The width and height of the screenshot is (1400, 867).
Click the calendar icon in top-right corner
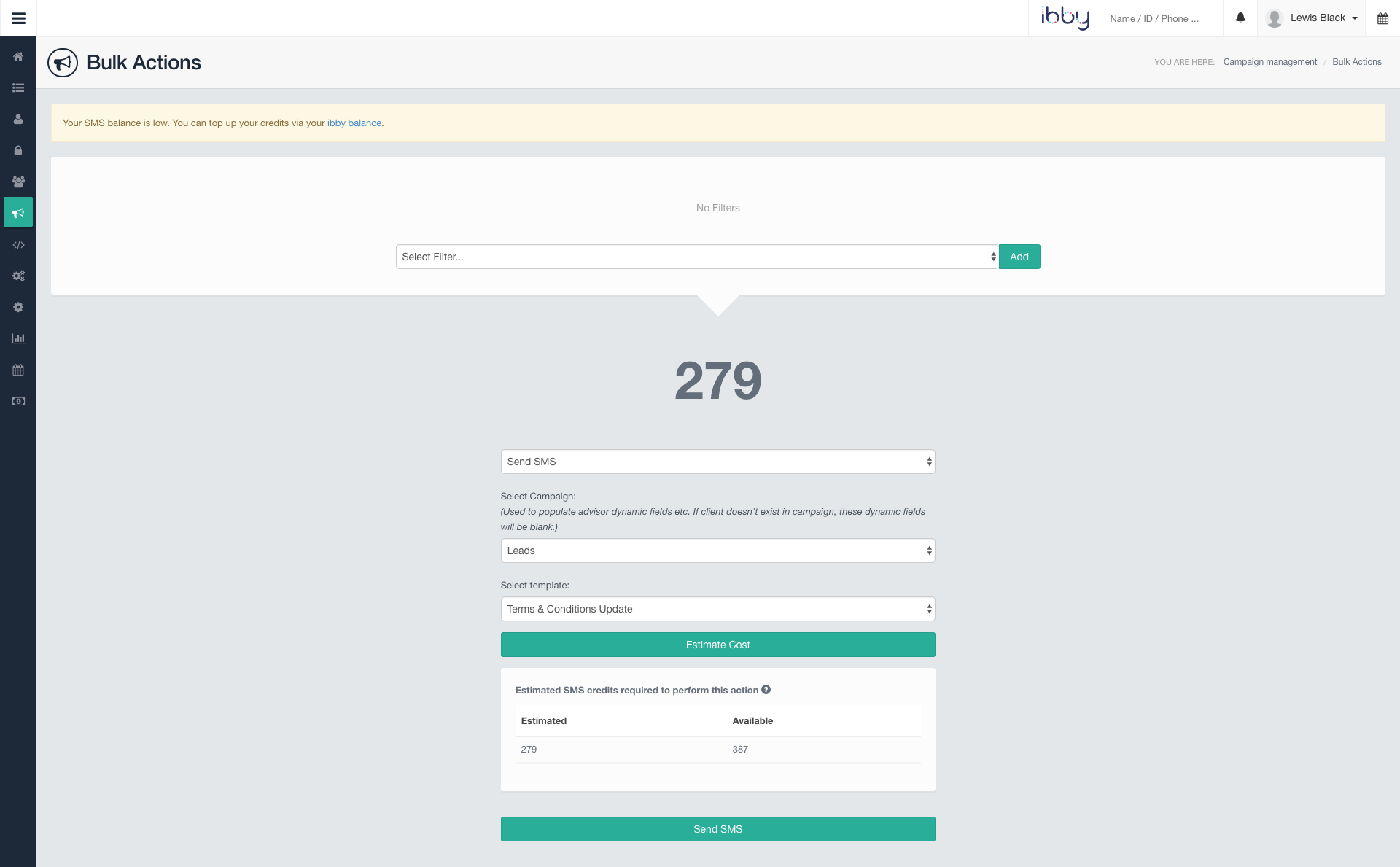tap(1382, 18)
